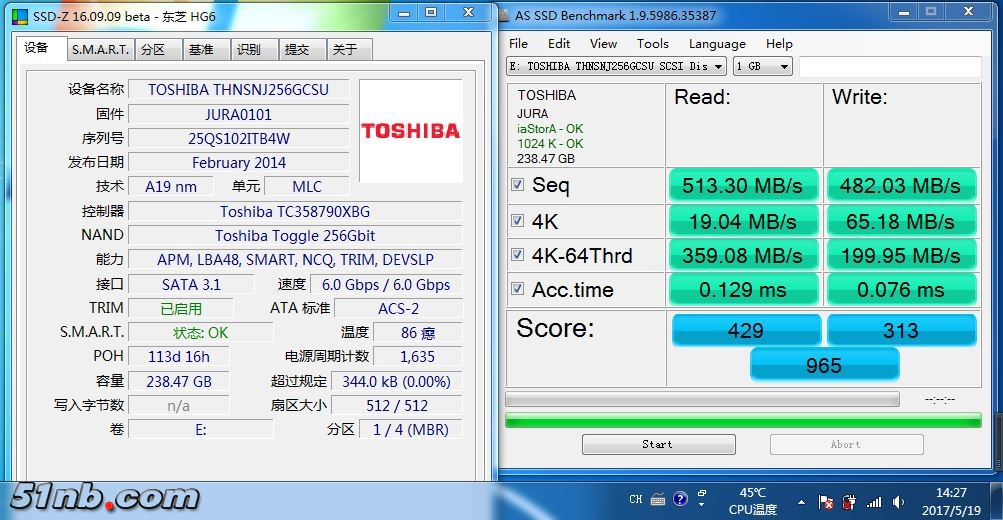The image size is (1003, 520).
Task: Click the Abort button
Action: click(845, 444)
